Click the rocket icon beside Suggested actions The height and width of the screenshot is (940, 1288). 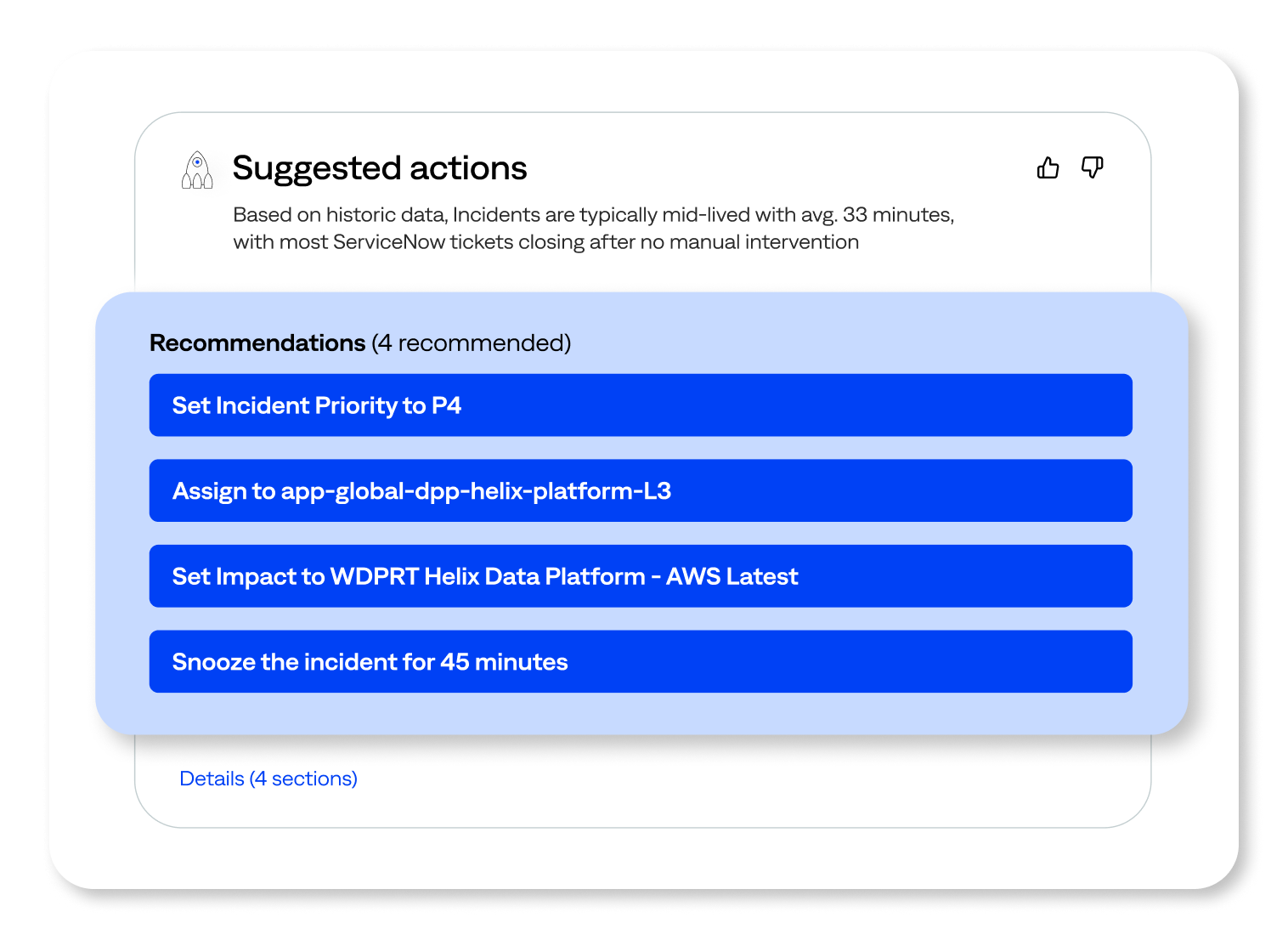(x=197, y=170)
